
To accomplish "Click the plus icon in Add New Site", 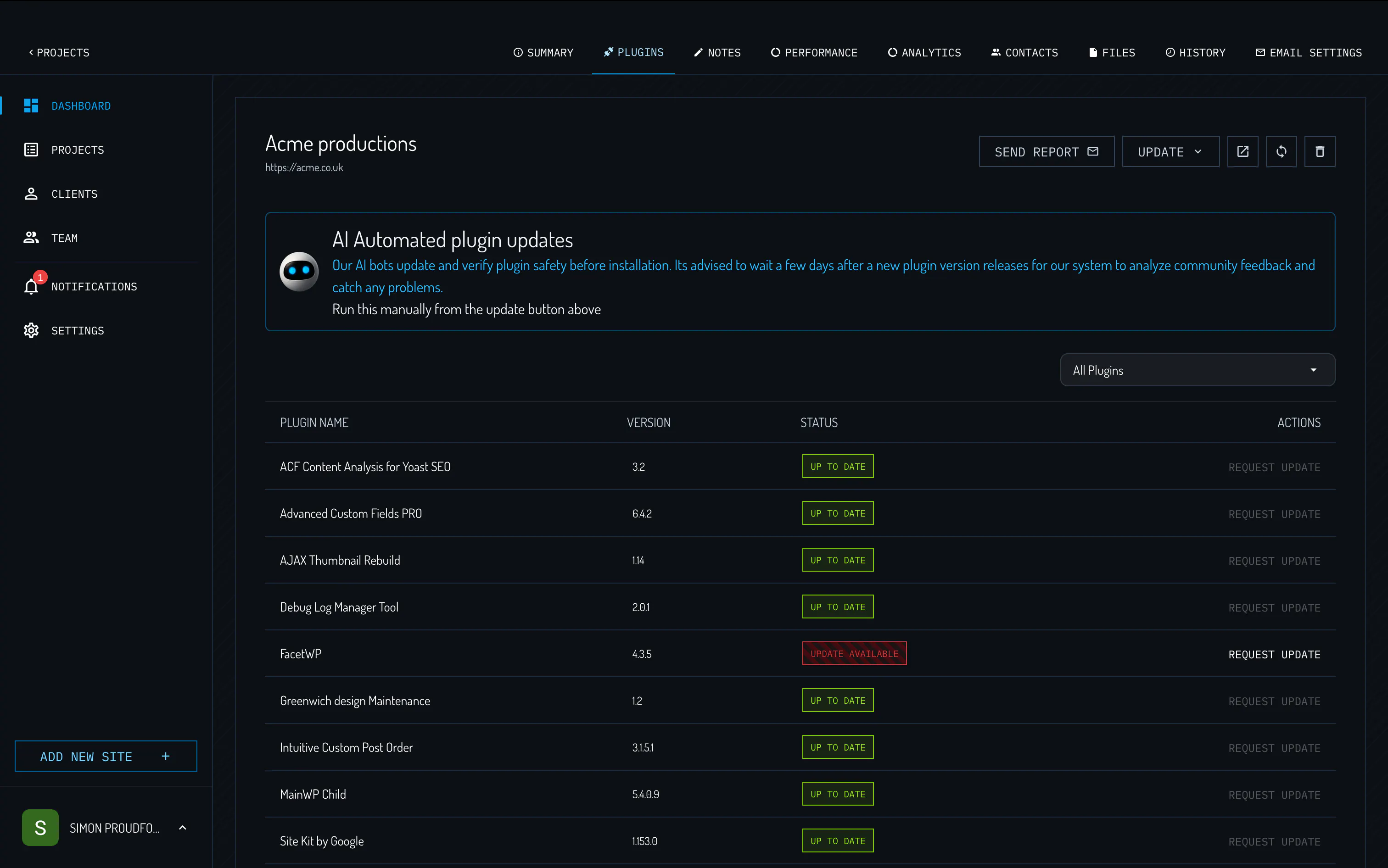I will [165, 756].
